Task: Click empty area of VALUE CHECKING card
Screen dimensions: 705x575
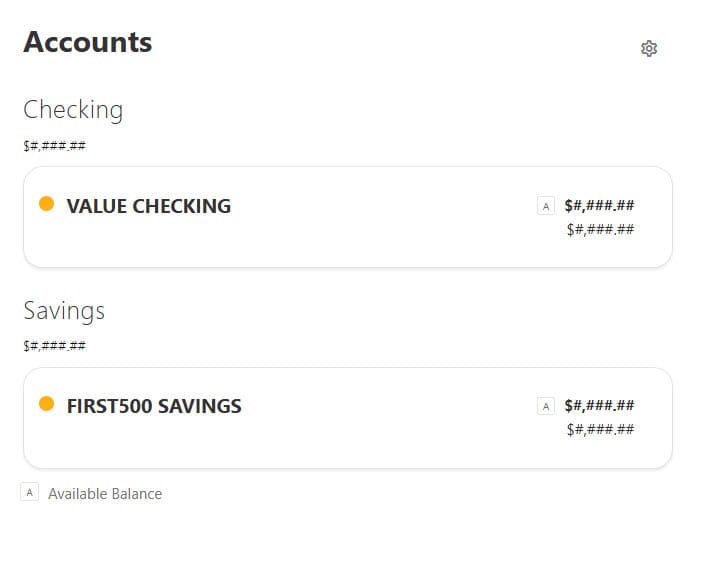Action: pos(350,240)
